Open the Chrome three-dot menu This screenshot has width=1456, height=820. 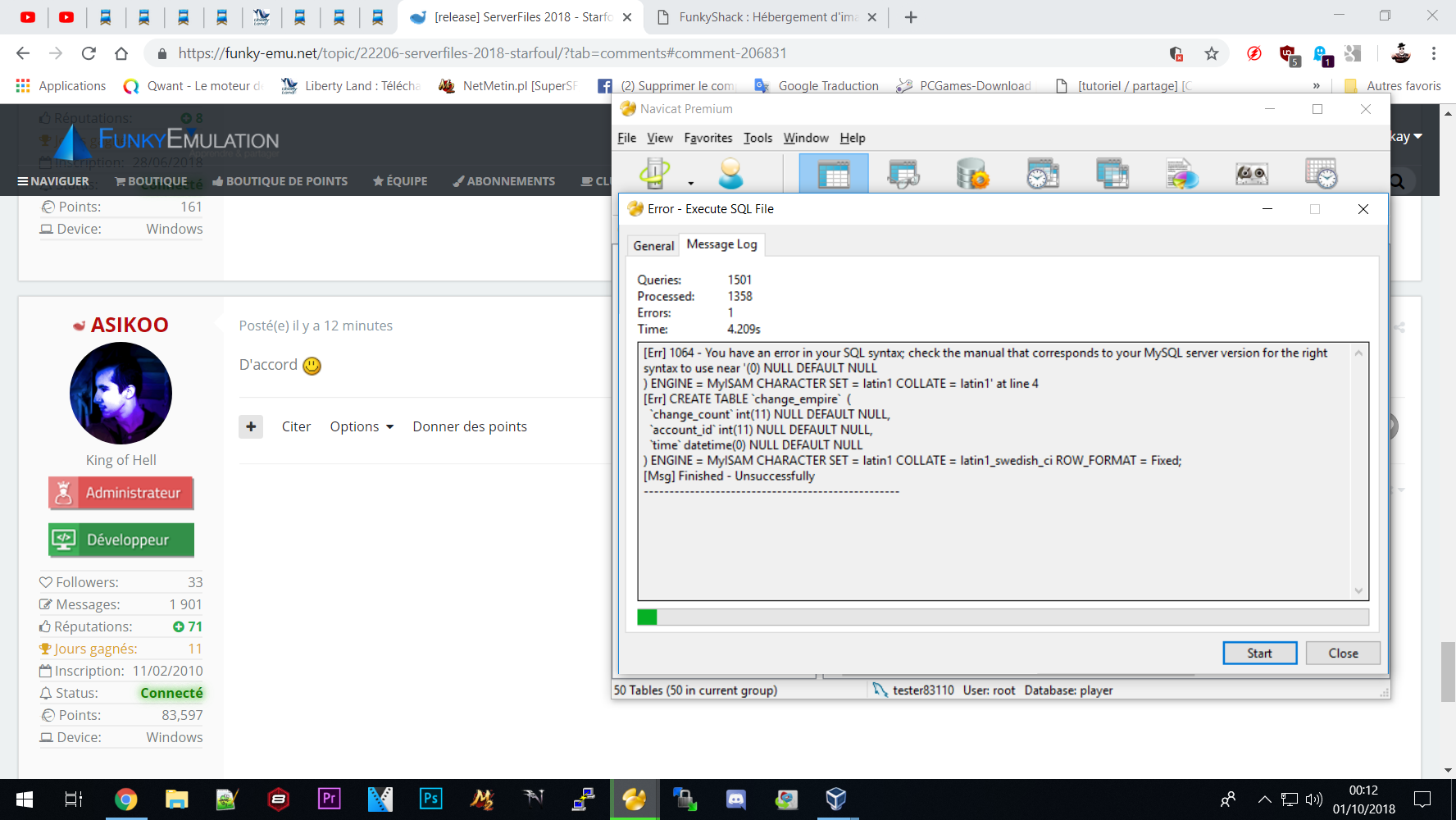pyautogui.click(x=1434, y=53)
